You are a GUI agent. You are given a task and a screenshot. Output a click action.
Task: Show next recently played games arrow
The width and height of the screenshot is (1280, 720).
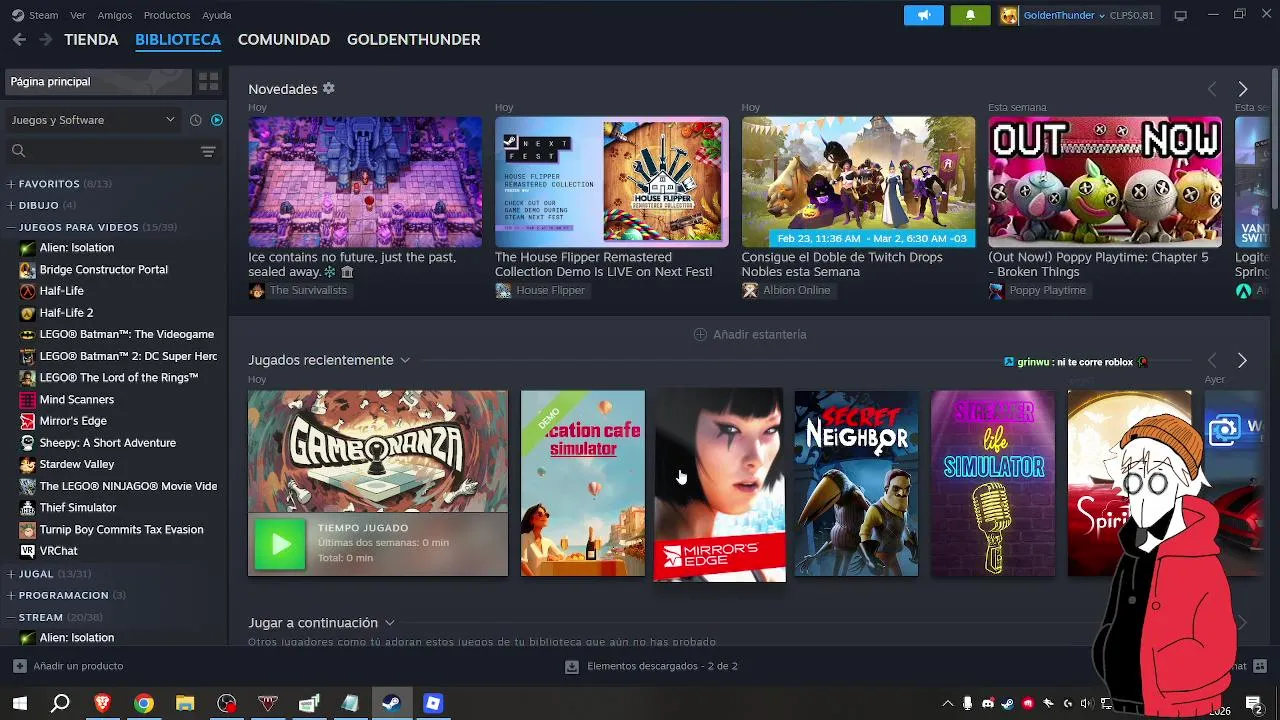(x=1242, y=360)
